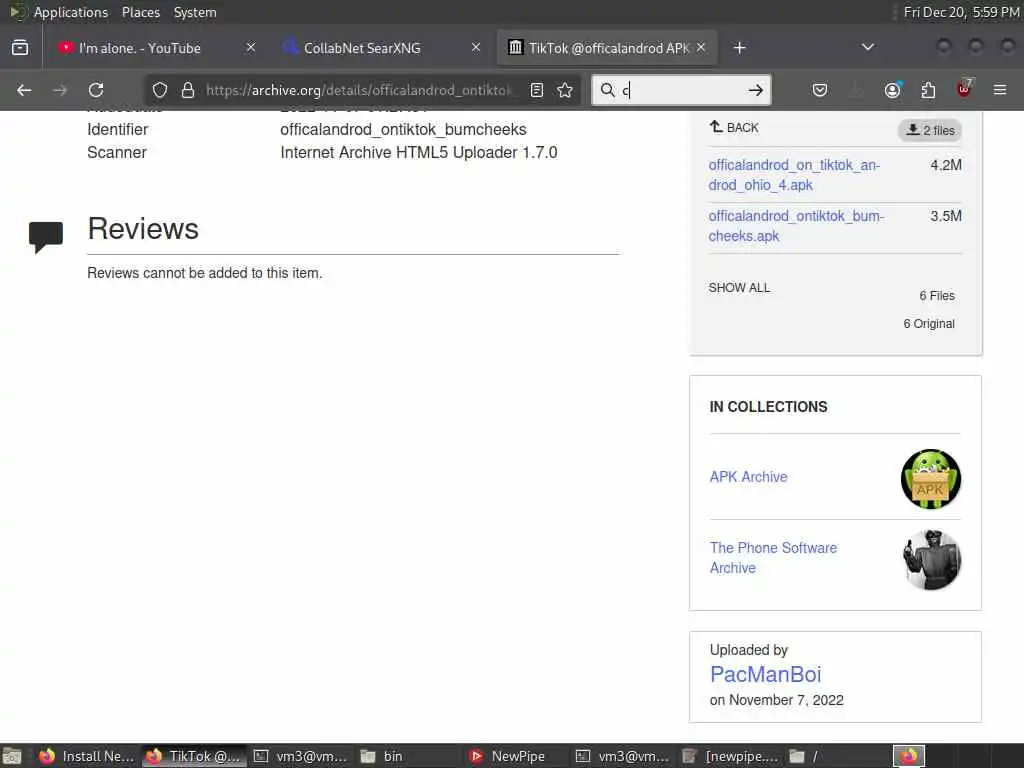This screenshot has width=1024, height=768.
Task: Open the uBlock Origin extension icon
Action: click(x=964, y=89)
